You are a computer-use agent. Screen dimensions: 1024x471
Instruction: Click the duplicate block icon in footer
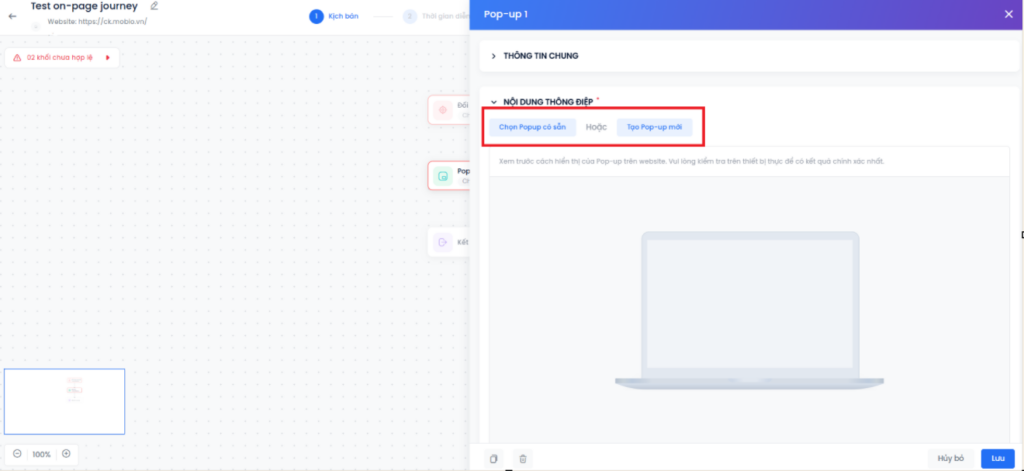494,459
